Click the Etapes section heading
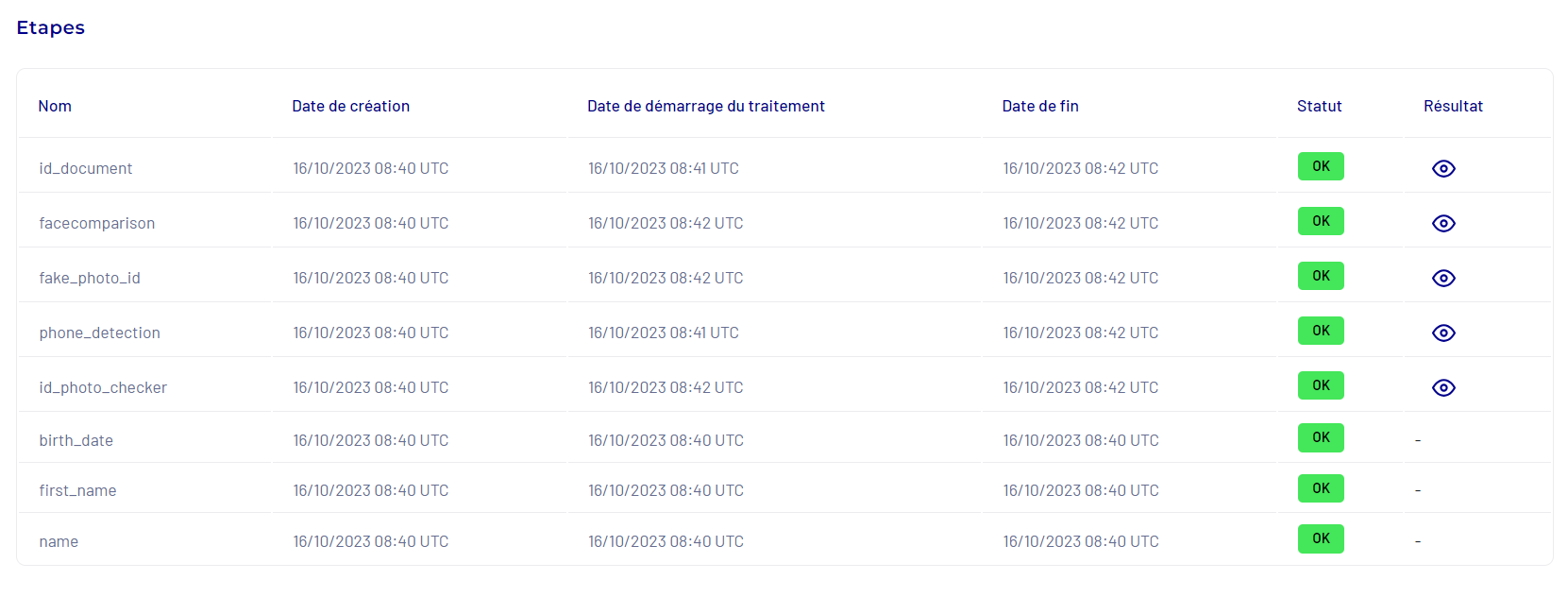1568x597 pixels. (51, 27)
